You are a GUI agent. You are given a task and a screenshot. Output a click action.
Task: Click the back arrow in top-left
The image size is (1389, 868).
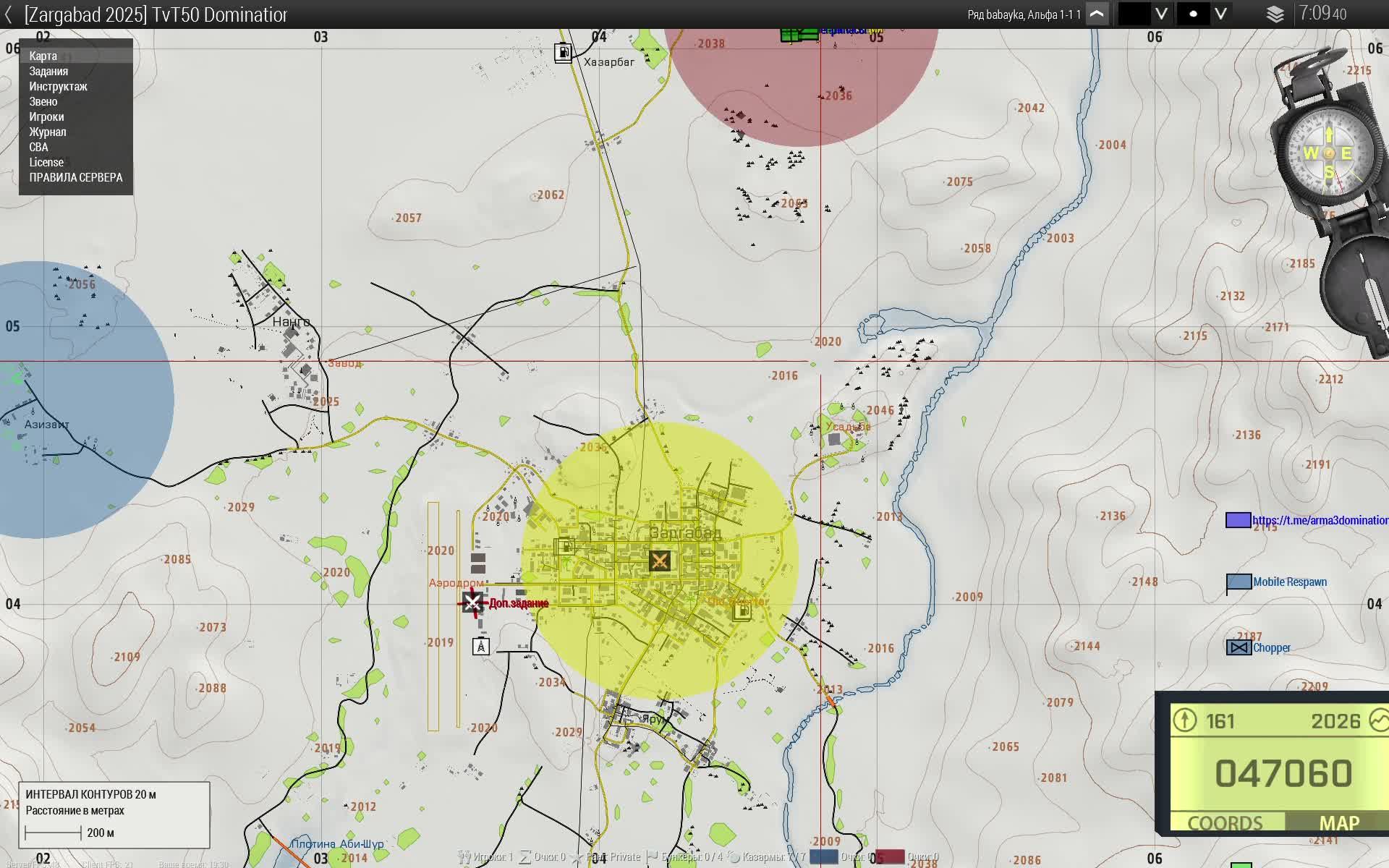(x=8, y=14)
